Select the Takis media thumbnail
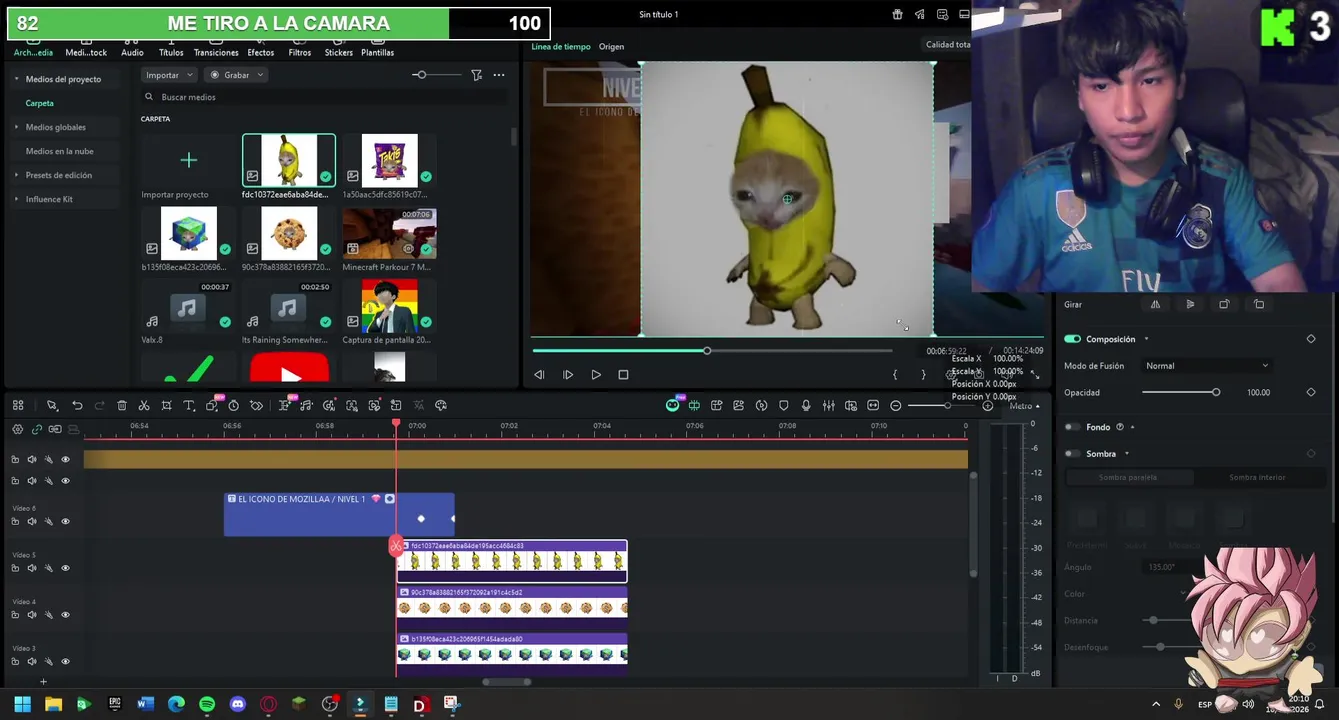The width and height of the screenshot is (1339, 720). point(389,160)
